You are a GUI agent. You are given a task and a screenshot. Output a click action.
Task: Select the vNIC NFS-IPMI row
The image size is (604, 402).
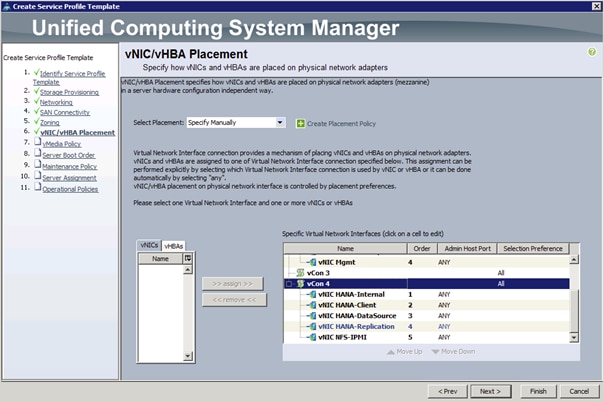click(426, 337)
